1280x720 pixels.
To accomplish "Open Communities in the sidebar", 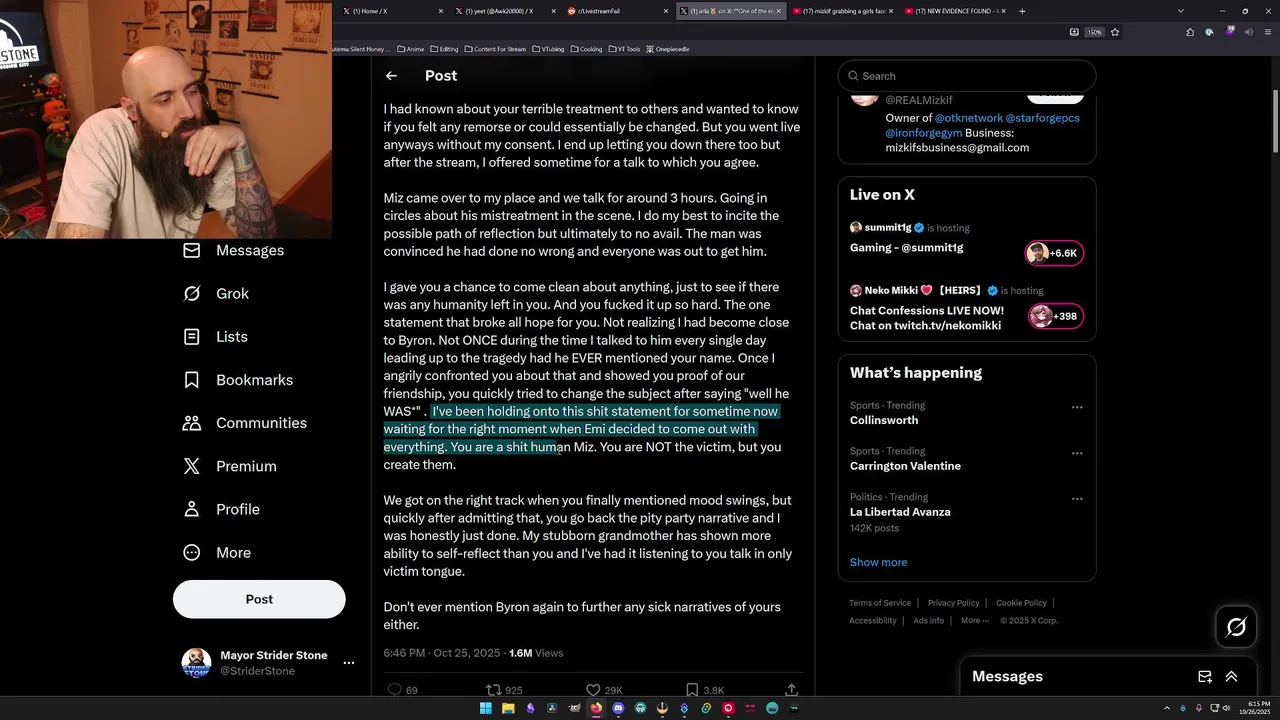I will coord(244,423).
